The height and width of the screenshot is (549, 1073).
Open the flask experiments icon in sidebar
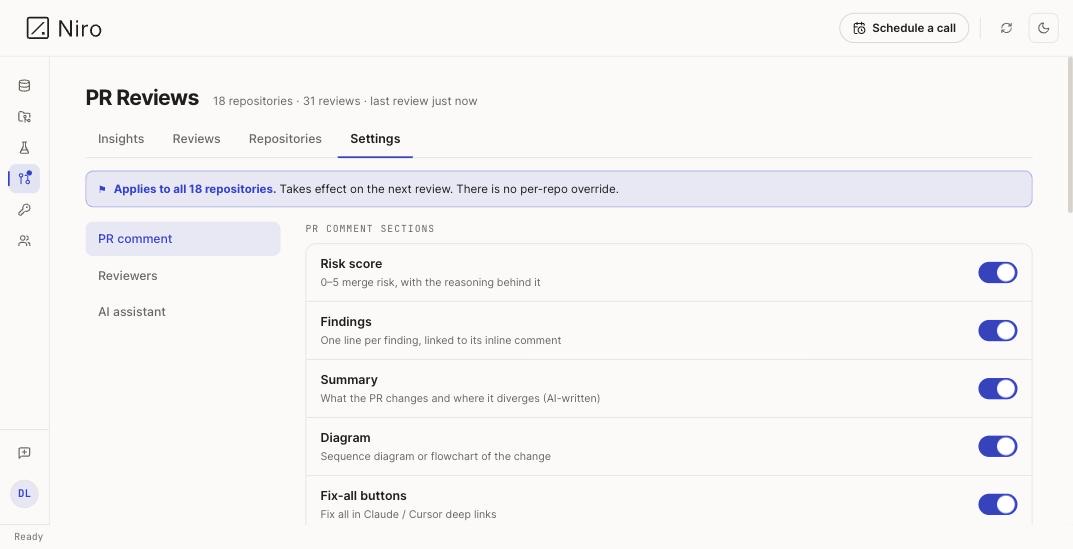(x=24, y=148)
